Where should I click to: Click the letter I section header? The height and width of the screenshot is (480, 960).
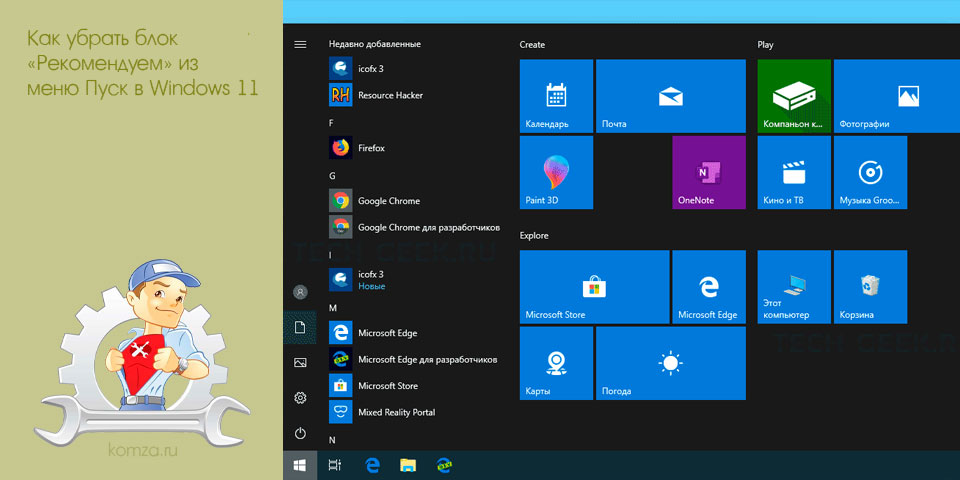point(330,255)
